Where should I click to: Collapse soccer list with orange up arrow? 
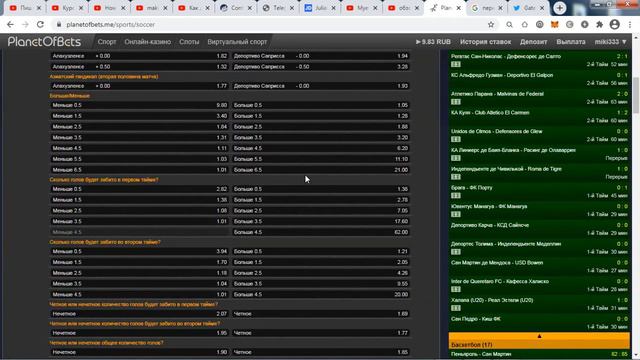539,336
